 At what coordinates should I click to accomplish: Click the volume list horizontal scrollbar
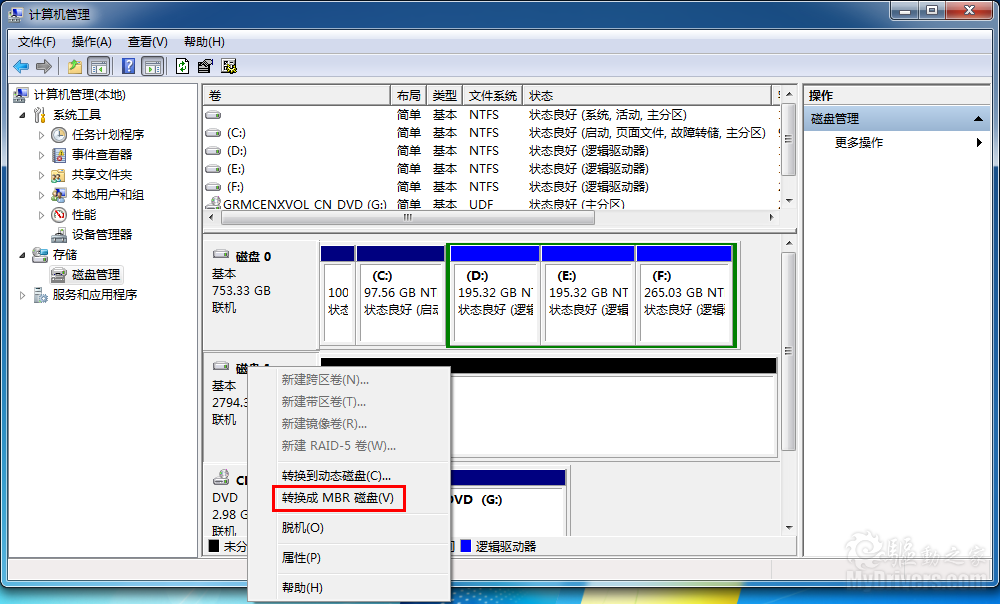click(x=490, y=217)
